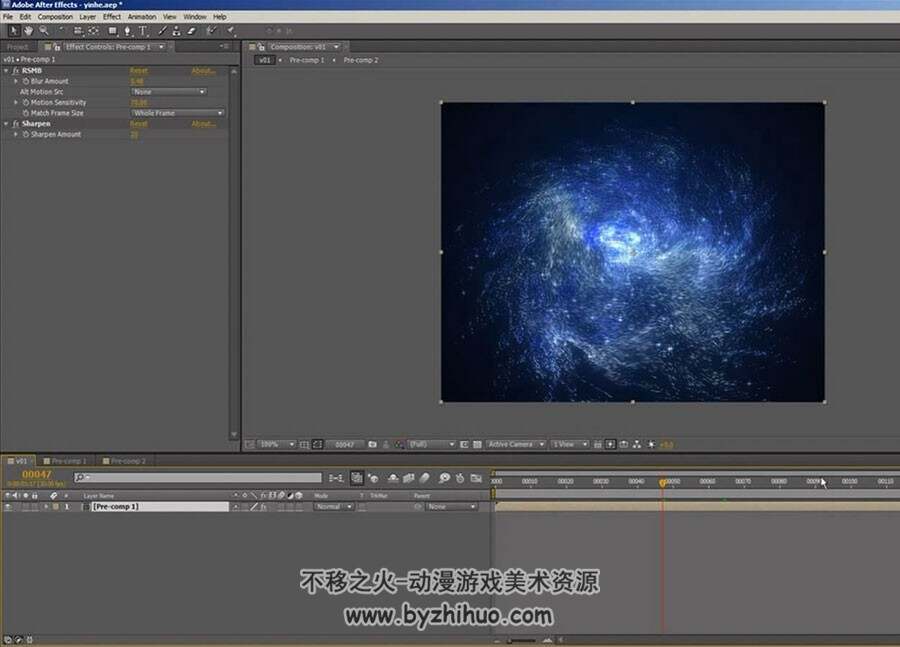The height and width of the screenshot is (647, 900).
Task: Click brainstorm icon in timeline
Action: coord(444,478)
